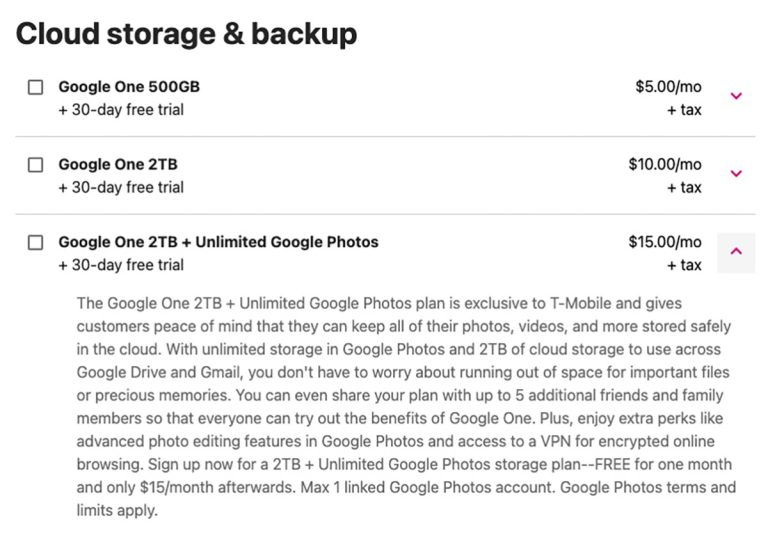
Task: Click the Cloud storage & backup heading
Action: 186,34
